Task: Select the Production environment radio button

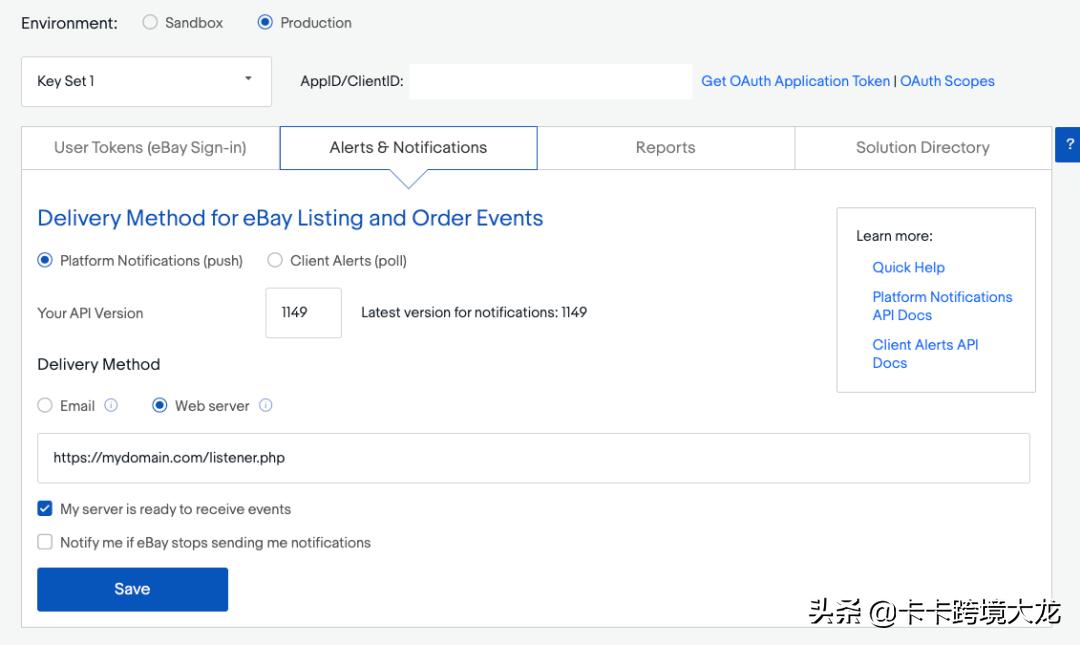Action: pyautogui.click(x=265, y=22)
